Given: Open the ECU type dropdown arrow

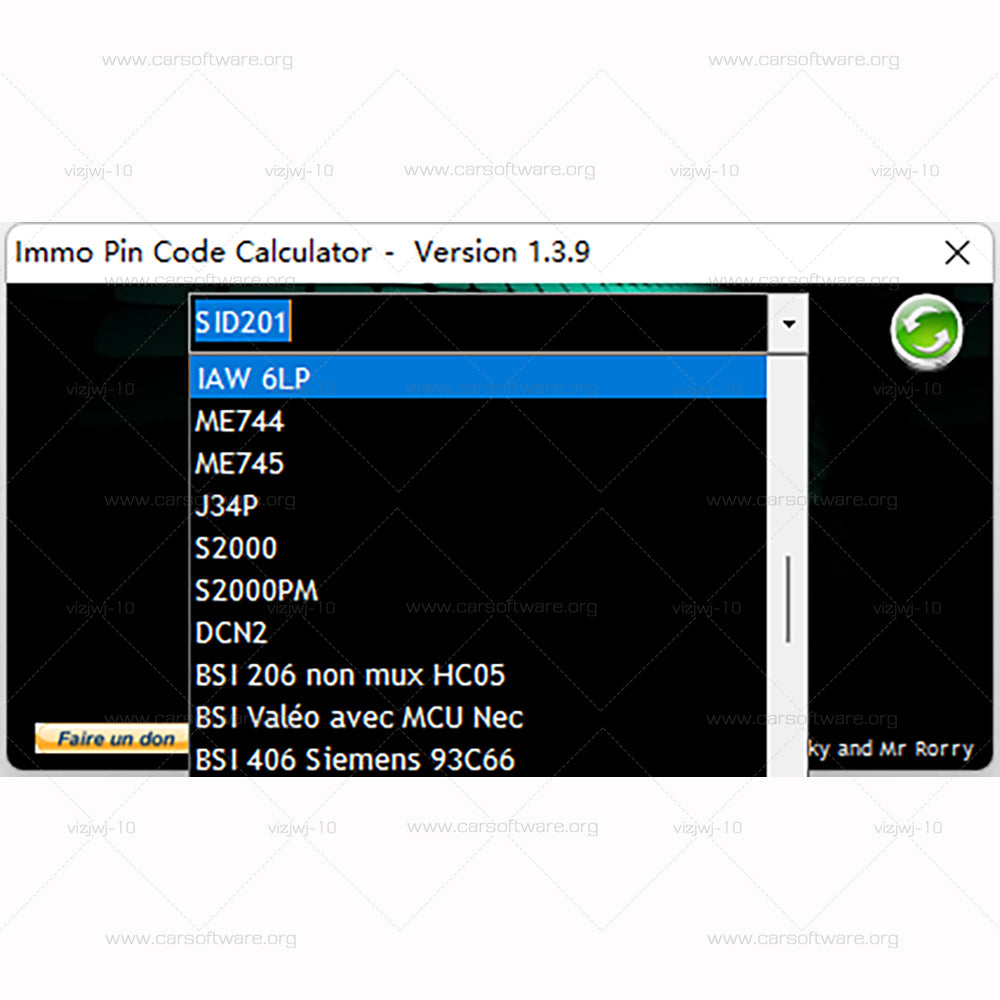Looking at the screenshot, I should pyautogui.click(x=788, y=324).
